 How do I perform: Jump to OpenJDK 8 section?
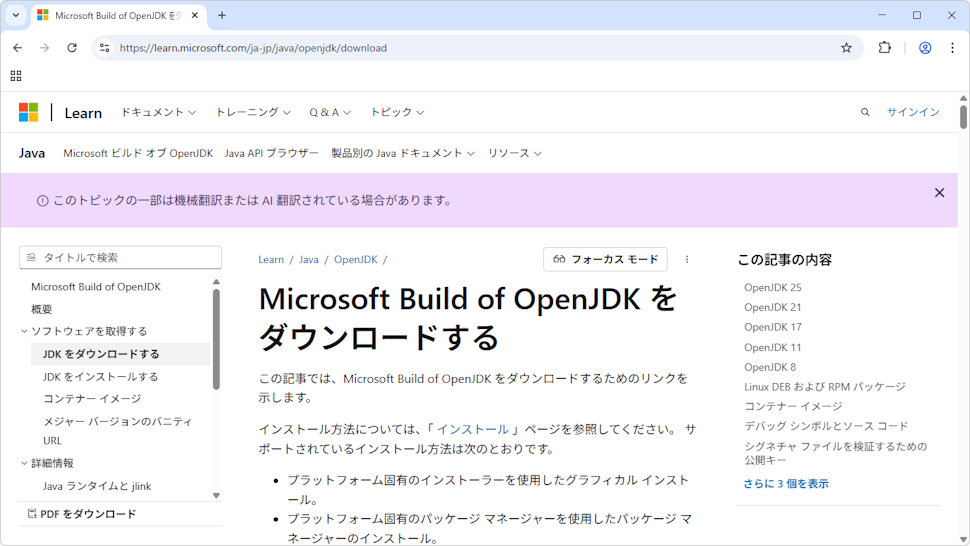point(770,367)
